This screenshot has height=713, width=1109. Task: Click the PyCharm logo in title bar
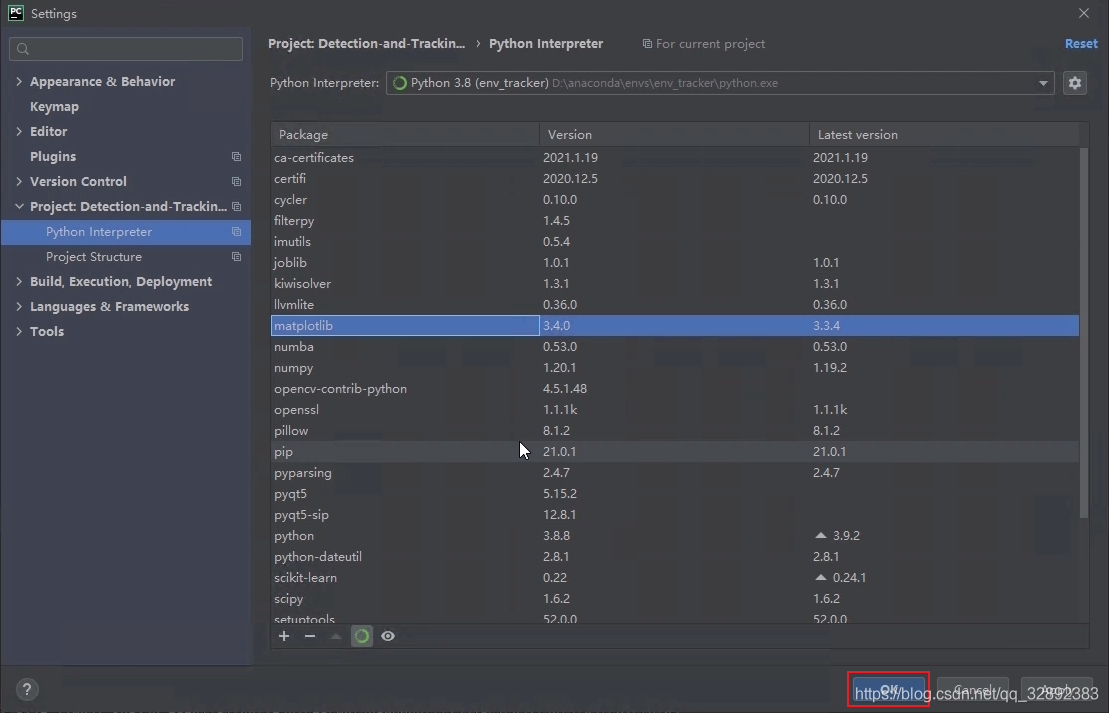click(16, 13)
